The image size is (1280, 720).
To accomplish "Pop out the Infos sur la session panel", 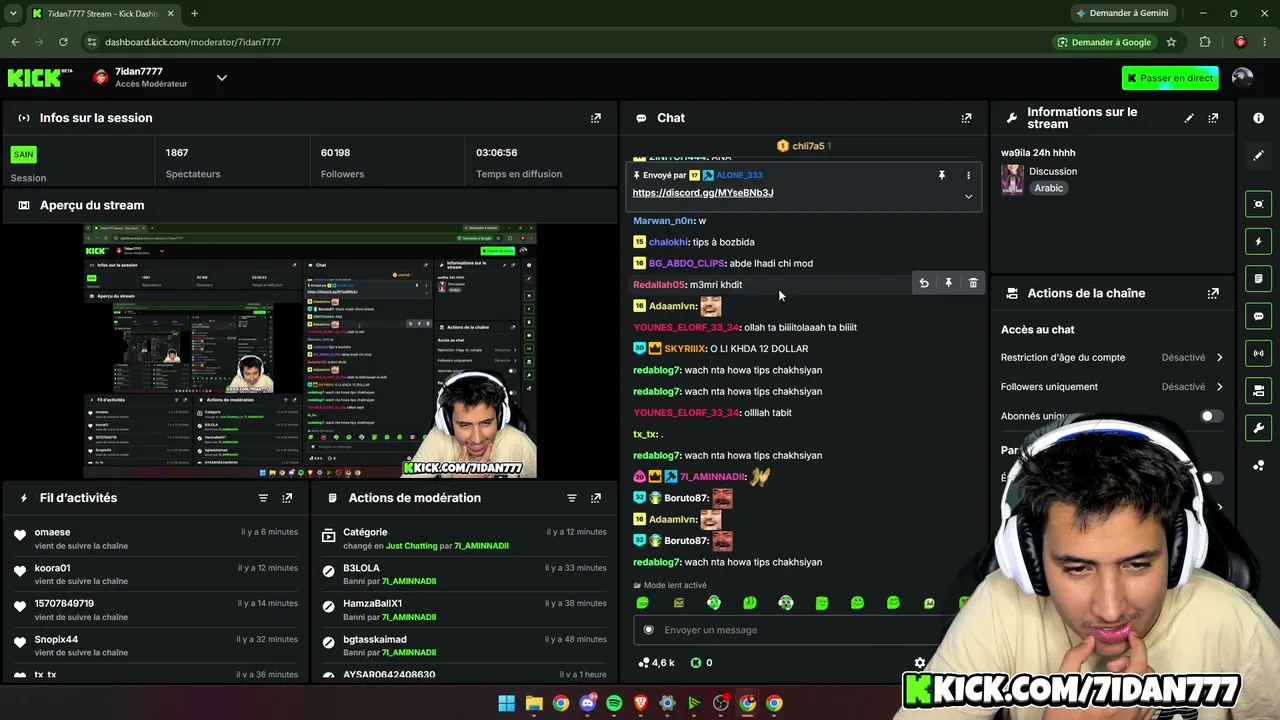I will [596, 118].
